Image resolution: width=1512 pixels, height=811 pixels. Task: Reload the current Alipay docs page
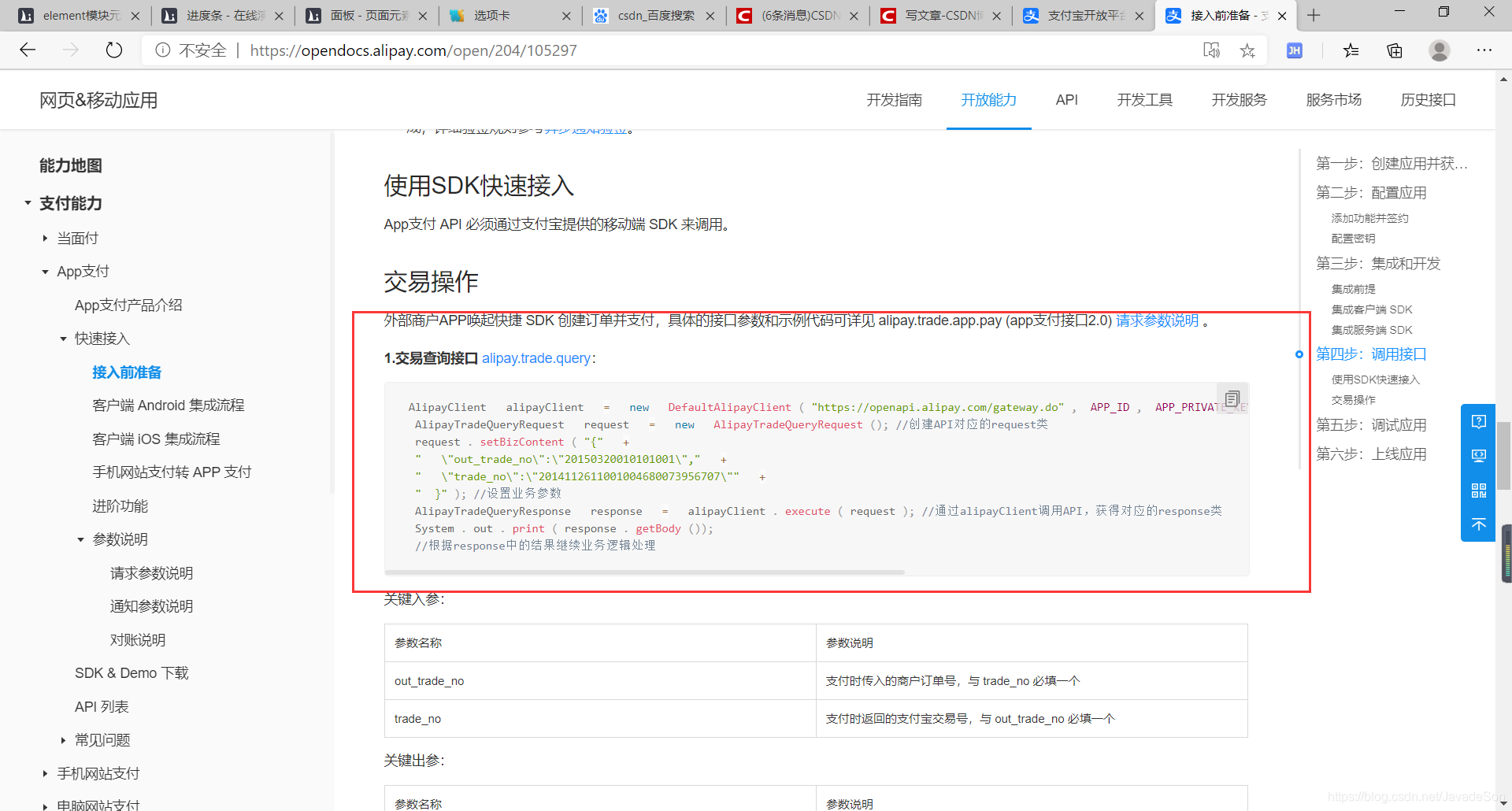[114, 50]
